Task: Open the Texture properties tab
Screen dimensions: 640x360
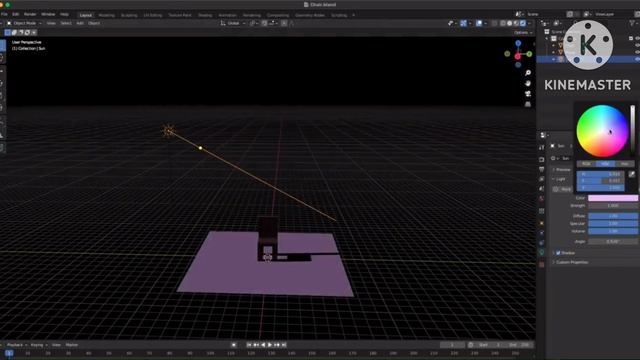Action: [542, 264]
